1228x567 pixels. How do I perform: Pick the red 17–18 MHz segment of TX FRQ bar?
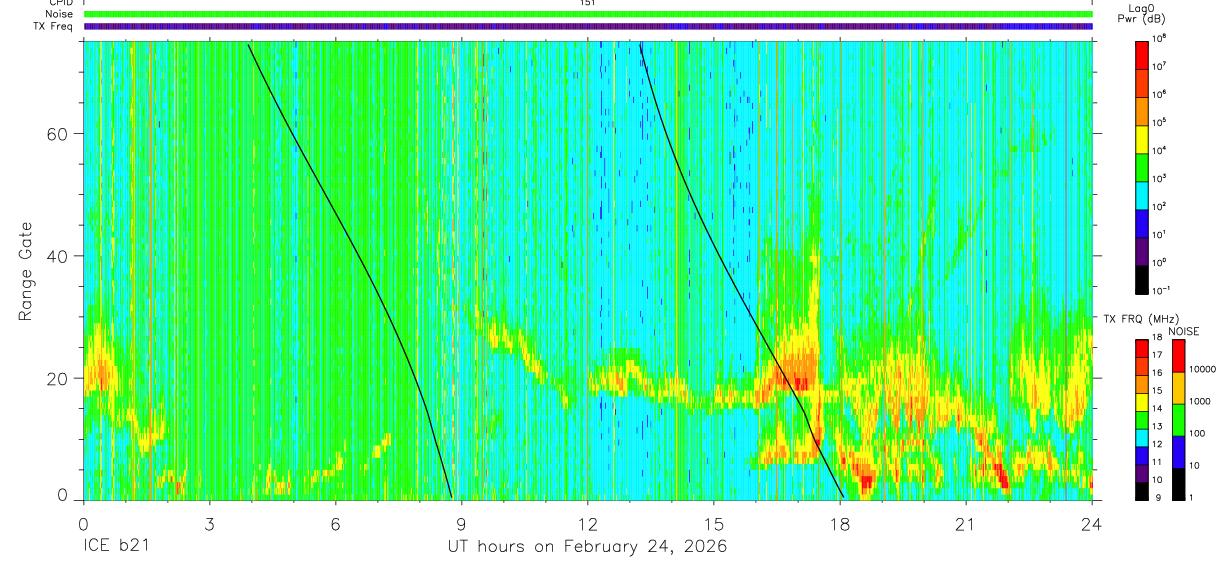[1143, 349]
